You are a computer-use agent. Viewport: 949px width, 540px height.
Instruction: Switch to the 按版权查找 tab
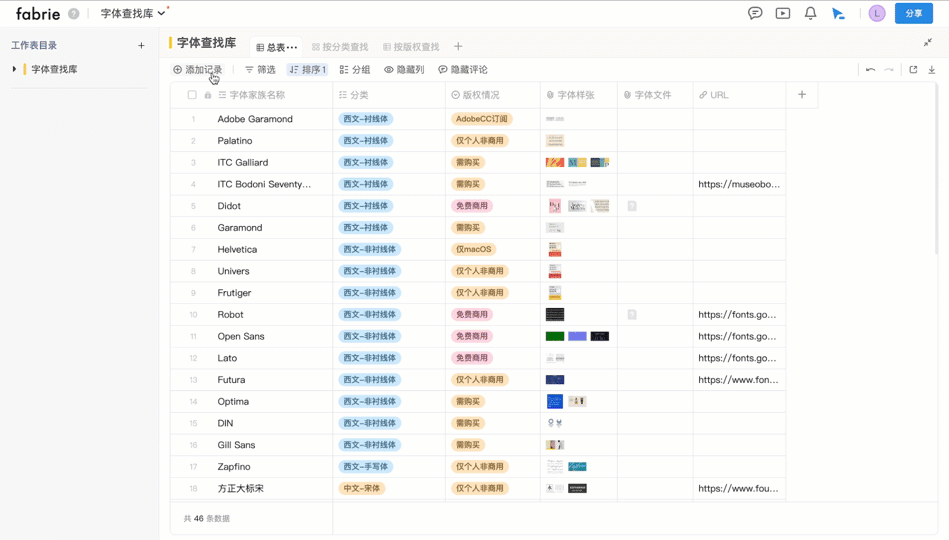[411, 47]
